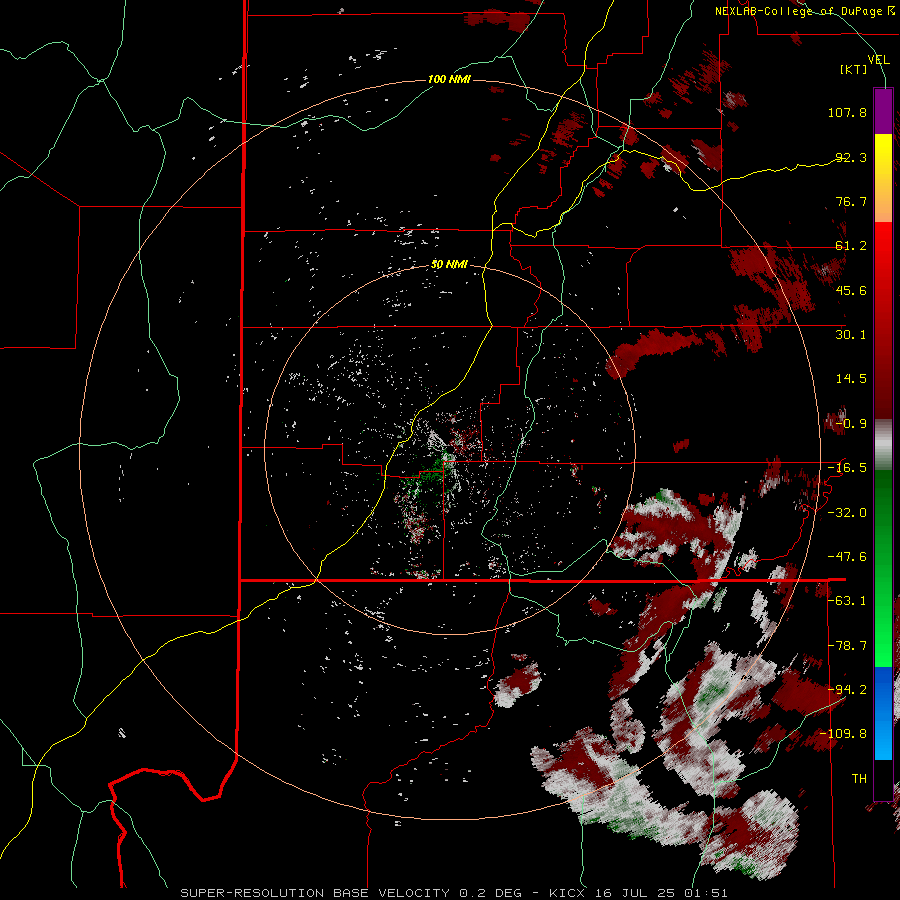Click the -78.7 legend value
Image resolution: width=900 pixels, height=900 pixels.
[847, 646]
